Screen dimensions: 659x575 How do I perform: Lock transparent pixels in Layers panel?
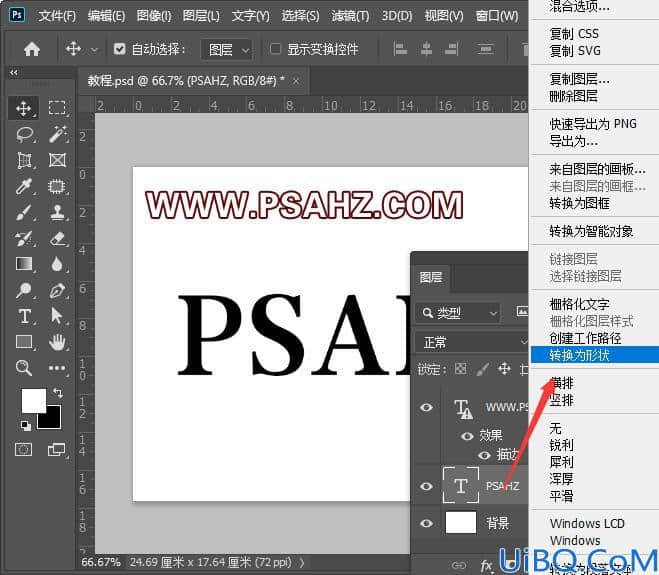point(461,369)
